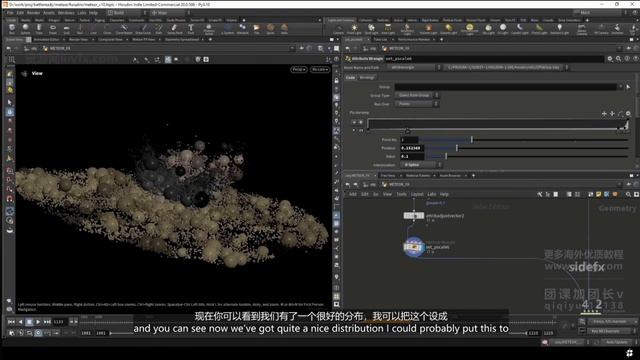
Task: Click the ramp add point plus icon
Action: [x=604, y=113]
